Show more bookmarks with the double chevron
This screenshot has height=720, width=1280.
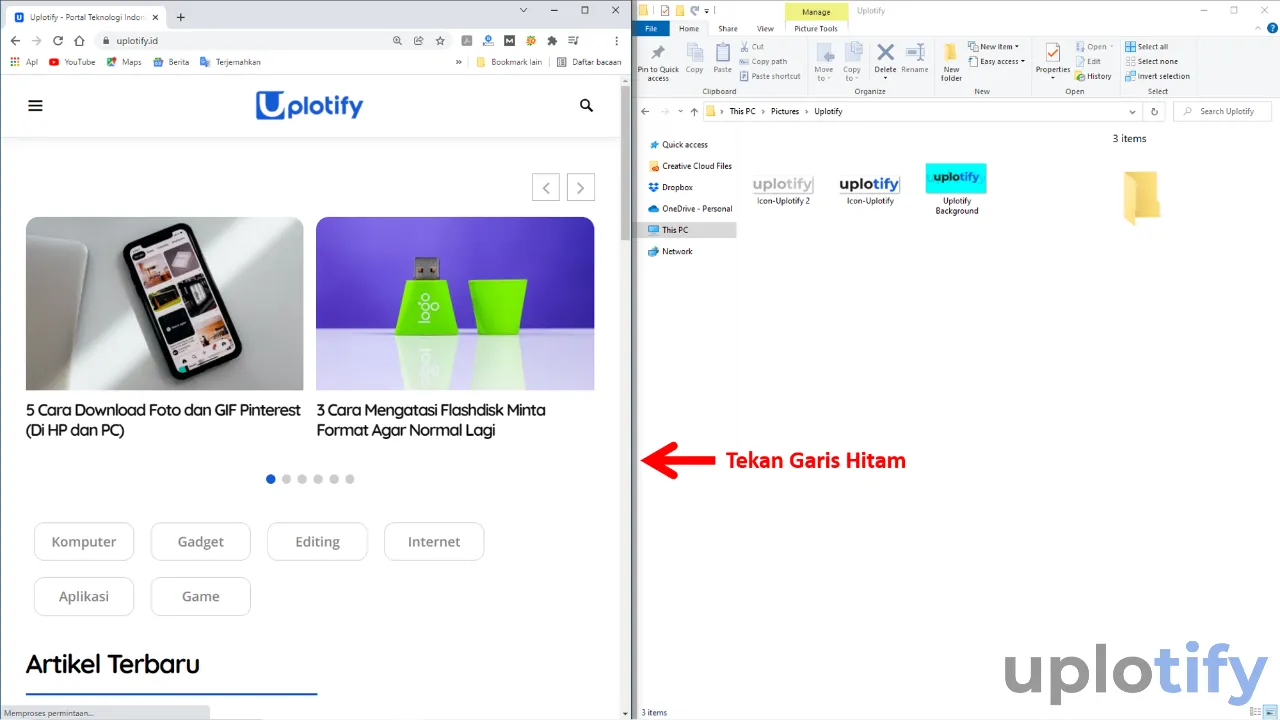coord(459,62)
